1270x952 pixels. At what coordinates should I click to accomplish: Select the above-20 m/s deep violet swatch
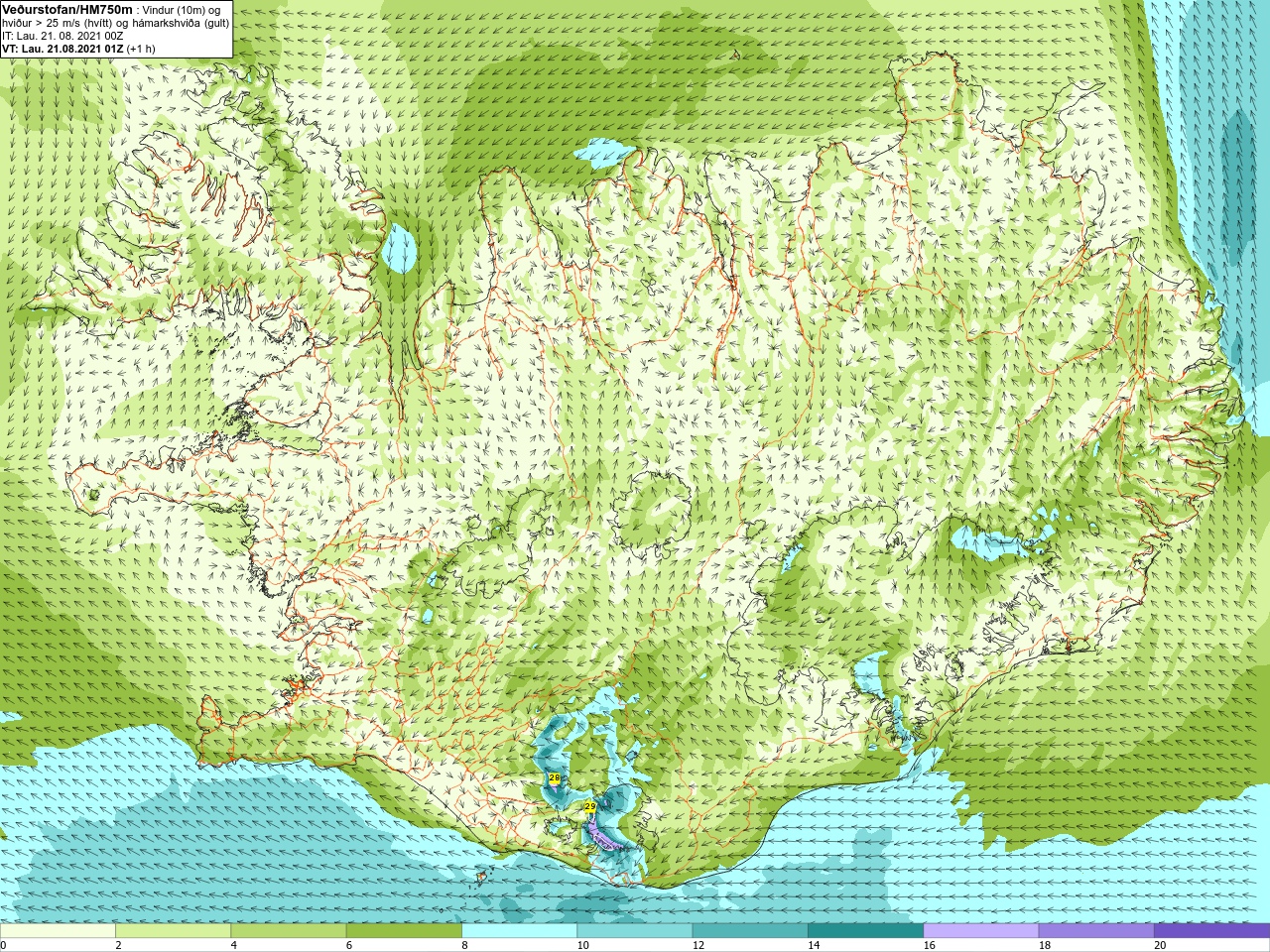(x=1211, y=931)
